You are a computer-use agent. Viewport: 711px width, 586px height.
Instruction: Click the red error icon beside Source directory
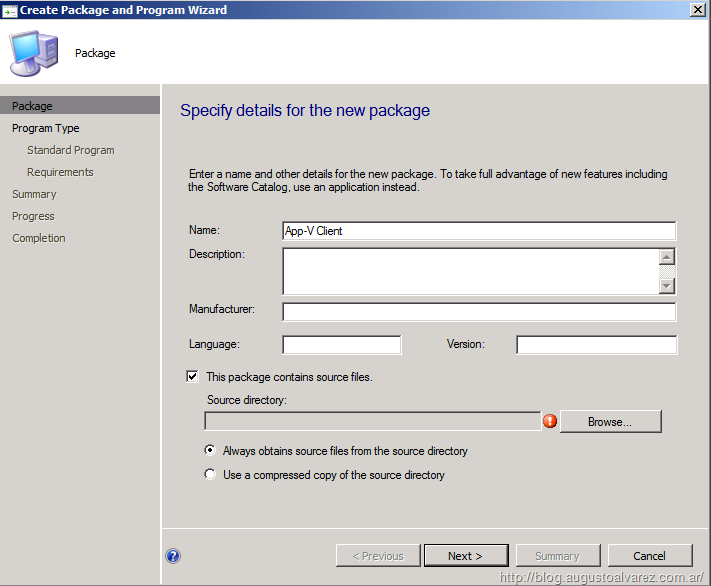point(549,421)
